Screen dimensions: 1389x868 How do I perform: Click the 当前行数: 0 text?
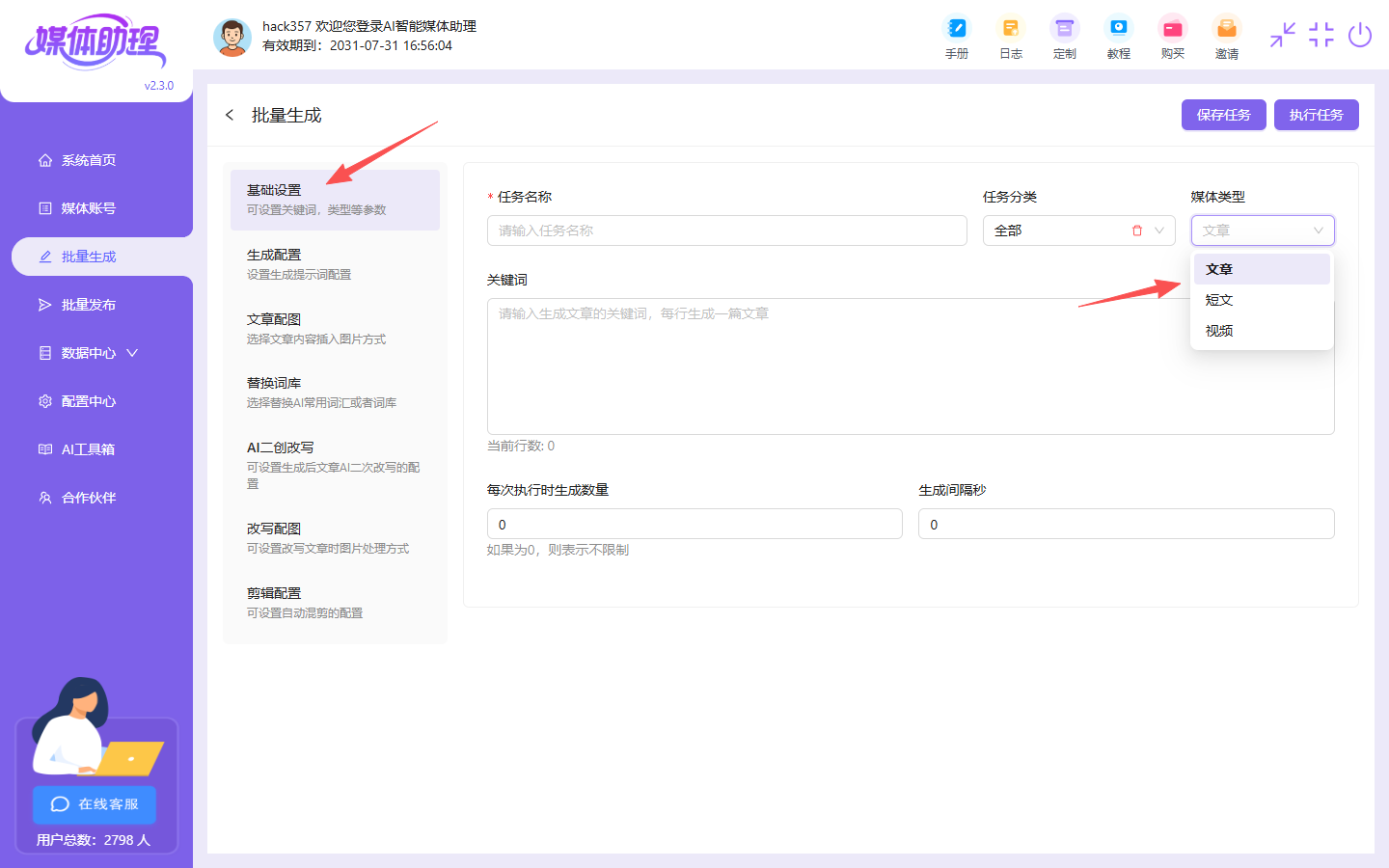coord(521,446)
